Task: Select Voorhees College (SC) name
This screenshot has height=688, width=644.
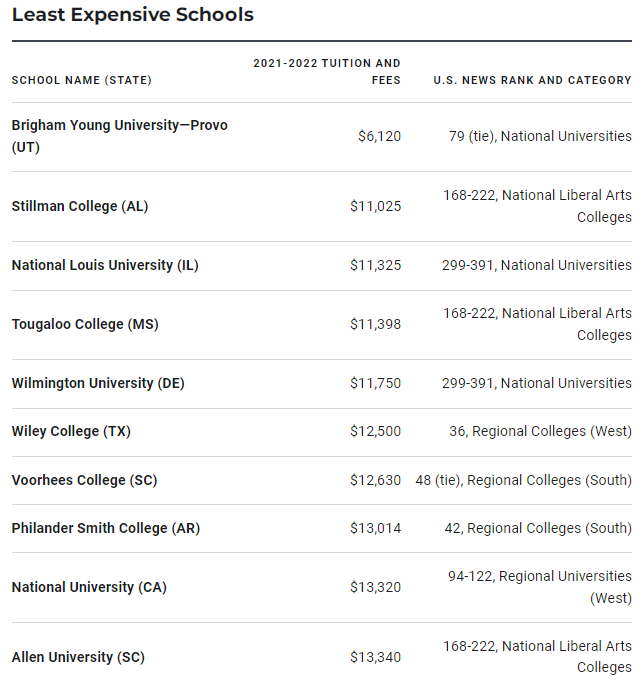Action: (84, 480)
